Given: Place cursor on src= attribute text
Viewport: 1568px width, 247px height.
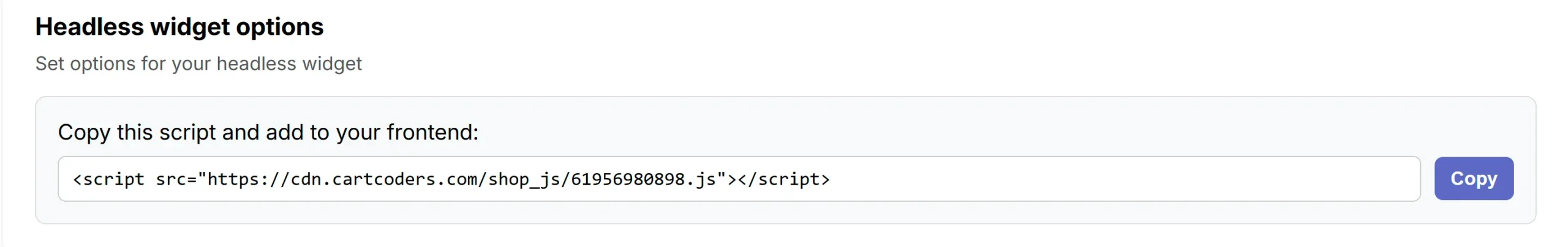Looking at the screenshot, I should (x=176, y=179).
